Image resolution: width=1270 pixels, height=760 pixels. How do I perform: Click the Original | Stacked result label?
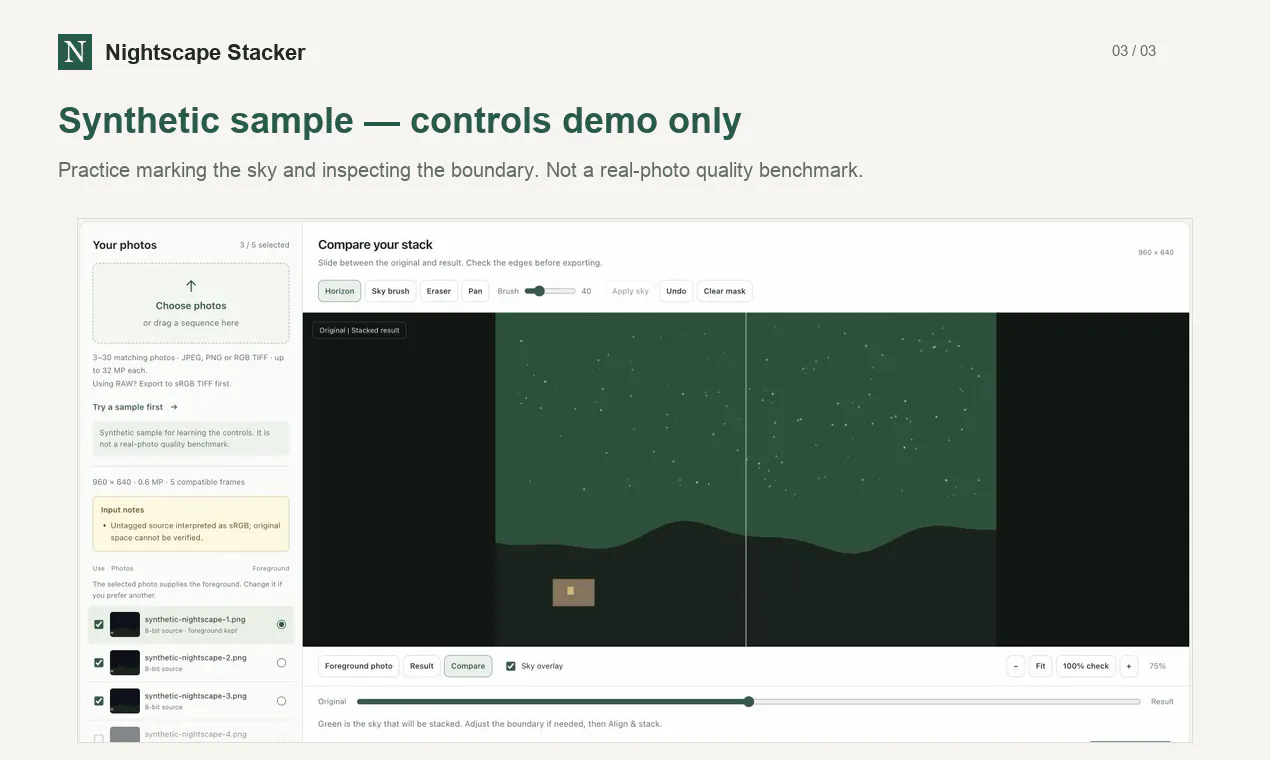(360, 330)
